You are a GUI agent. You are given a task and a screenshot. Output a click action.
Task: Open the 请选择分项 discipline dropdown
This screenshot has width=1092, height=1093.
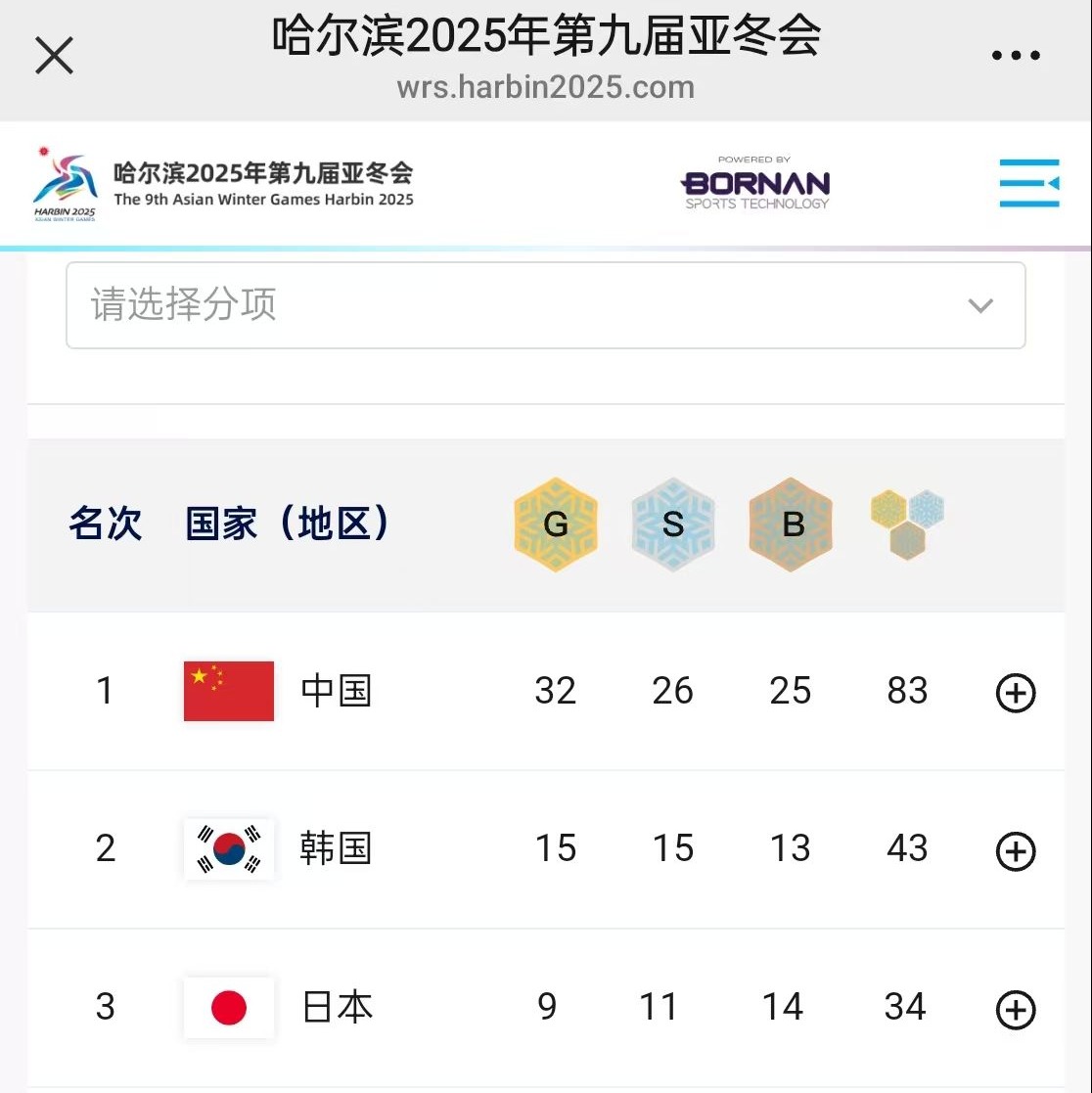546,305
